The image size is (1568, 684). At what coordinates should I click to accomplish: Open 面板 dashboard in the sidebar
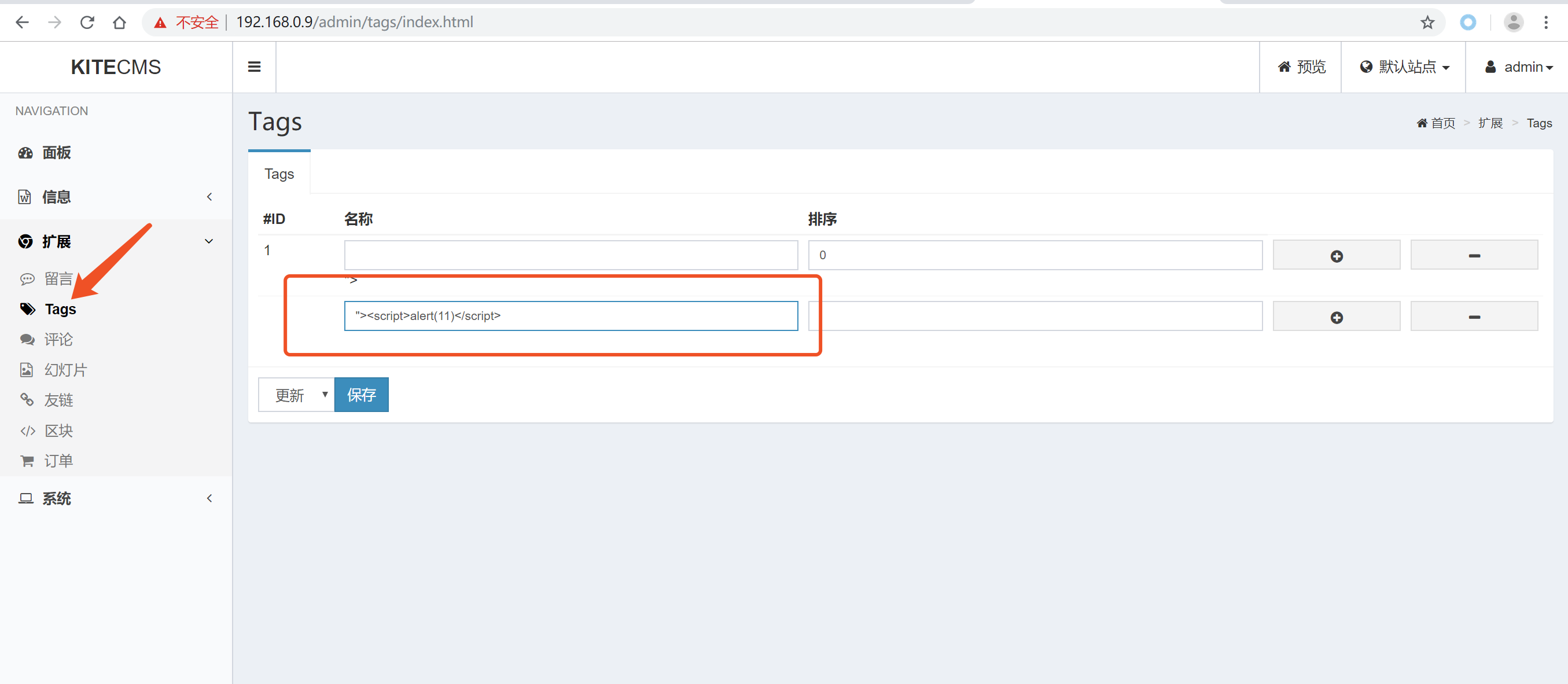tap(56, 153)
